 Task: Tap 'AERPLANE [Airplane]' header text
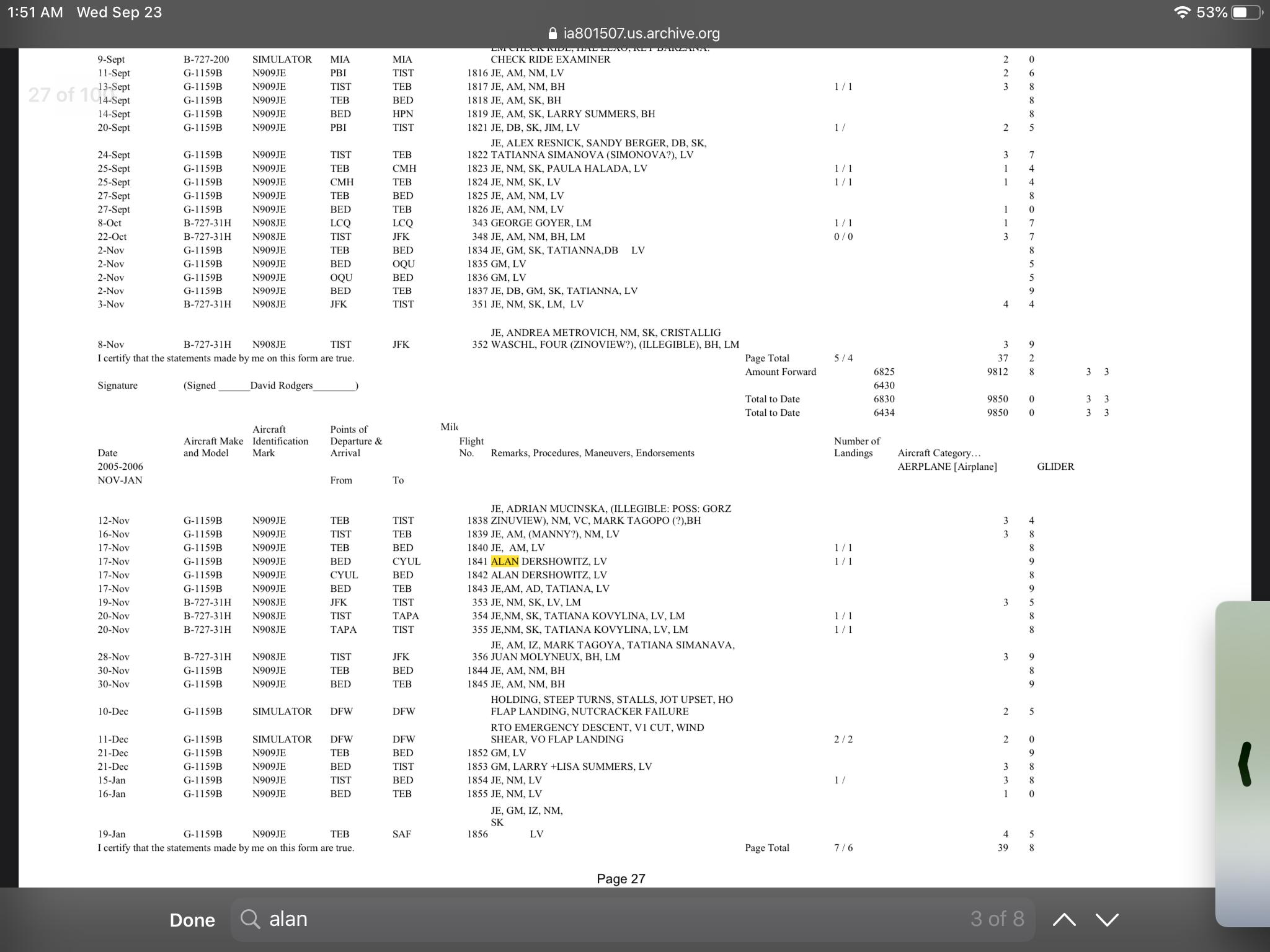pos(947,467)
